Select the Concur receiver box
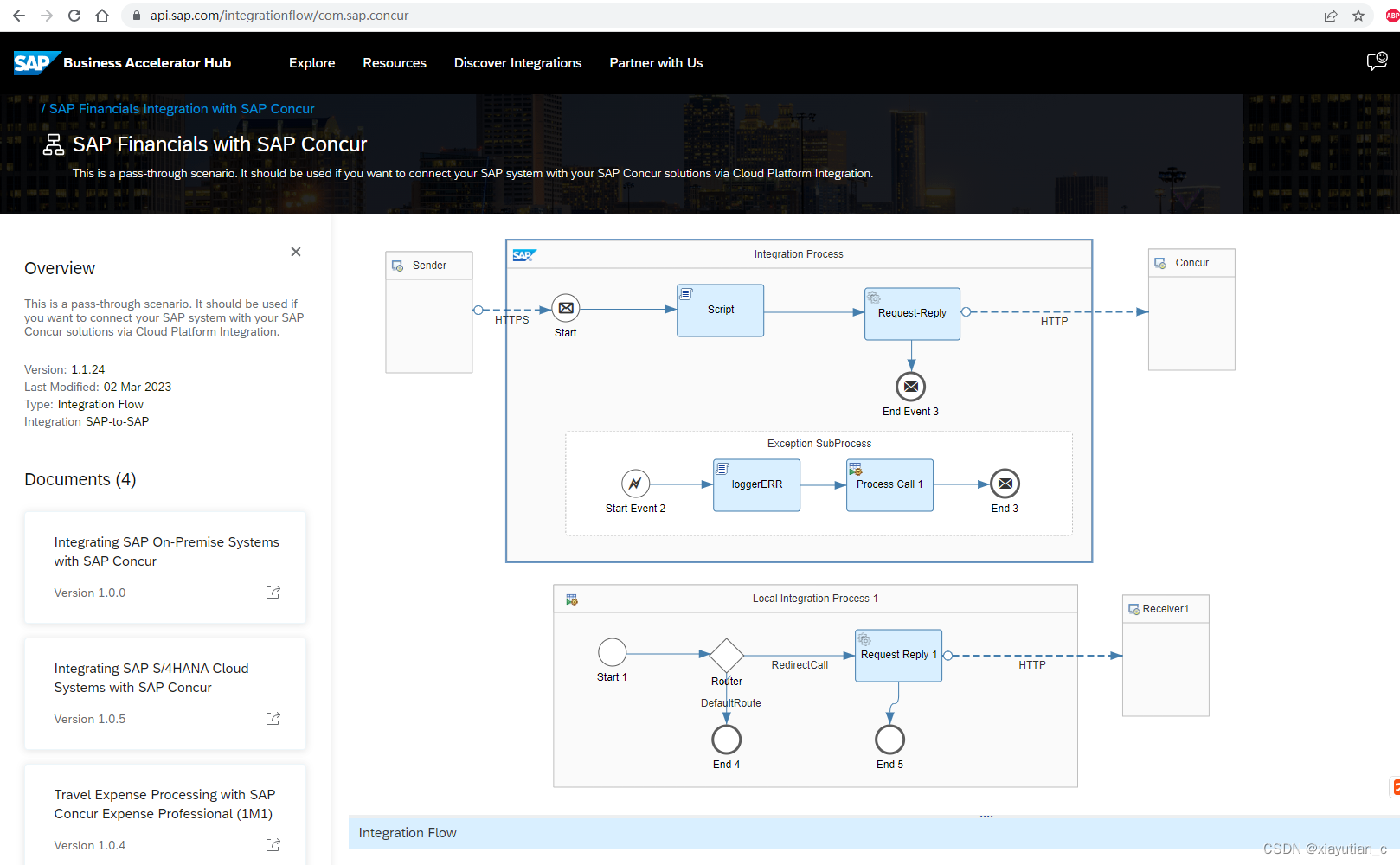This screenshot has width=1400, height=865. [1191, 310]
